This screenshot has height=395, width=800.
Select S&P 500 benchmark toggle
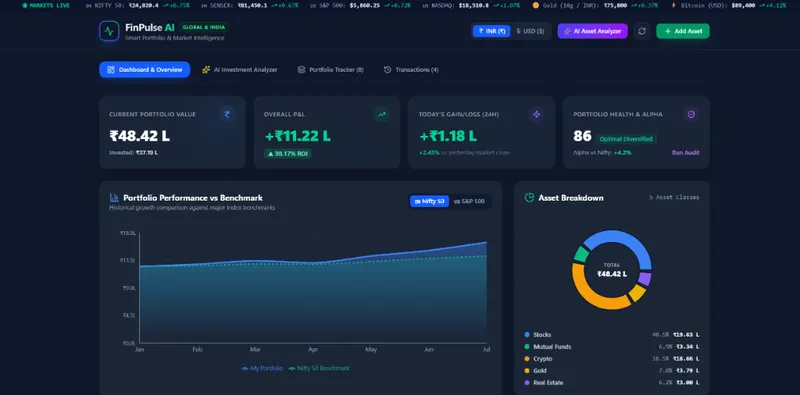(x=469, y=202)
